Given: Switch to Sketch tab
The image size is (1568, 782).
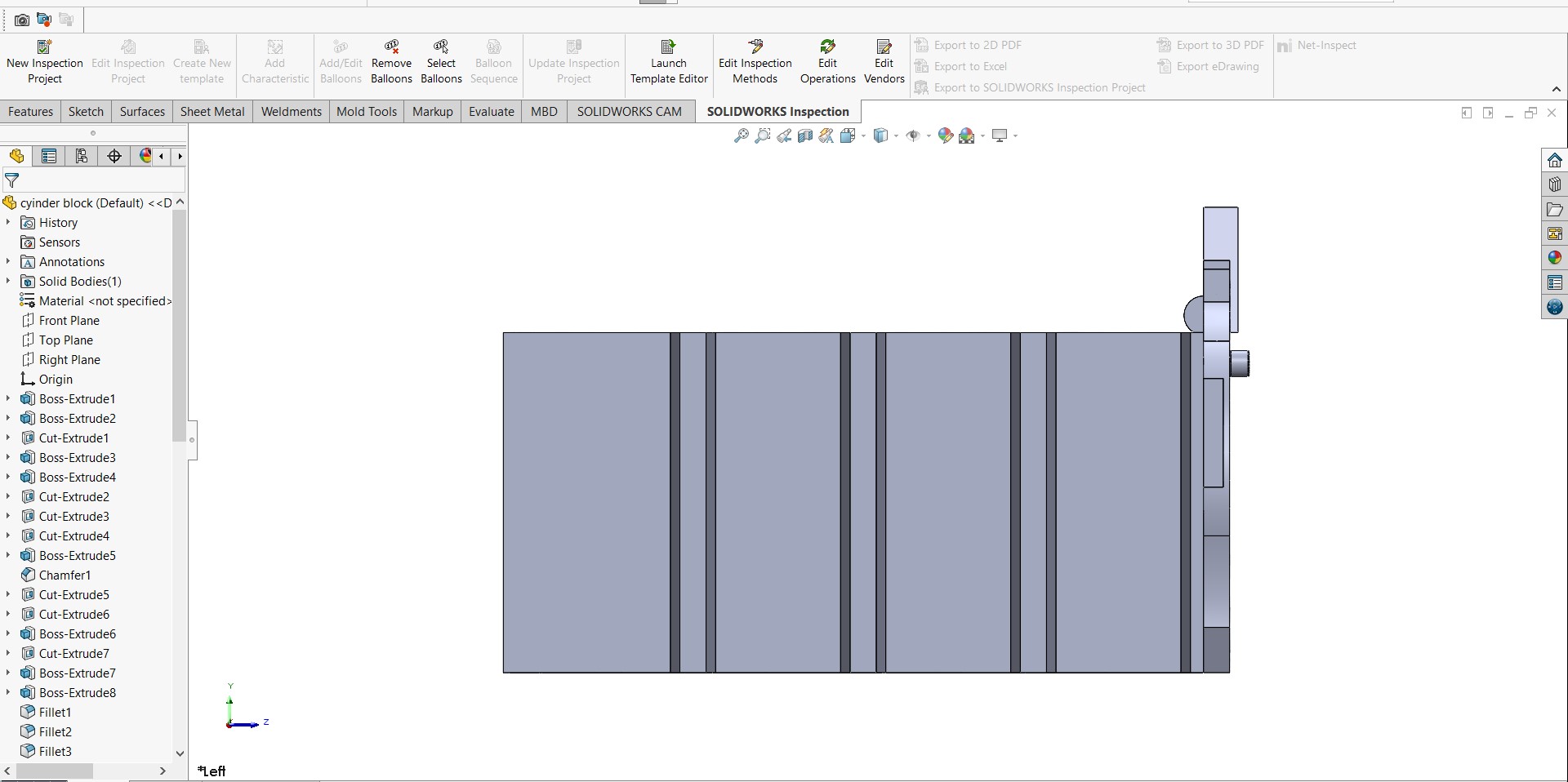Looking at the screenshot, I should click(86, 112).
